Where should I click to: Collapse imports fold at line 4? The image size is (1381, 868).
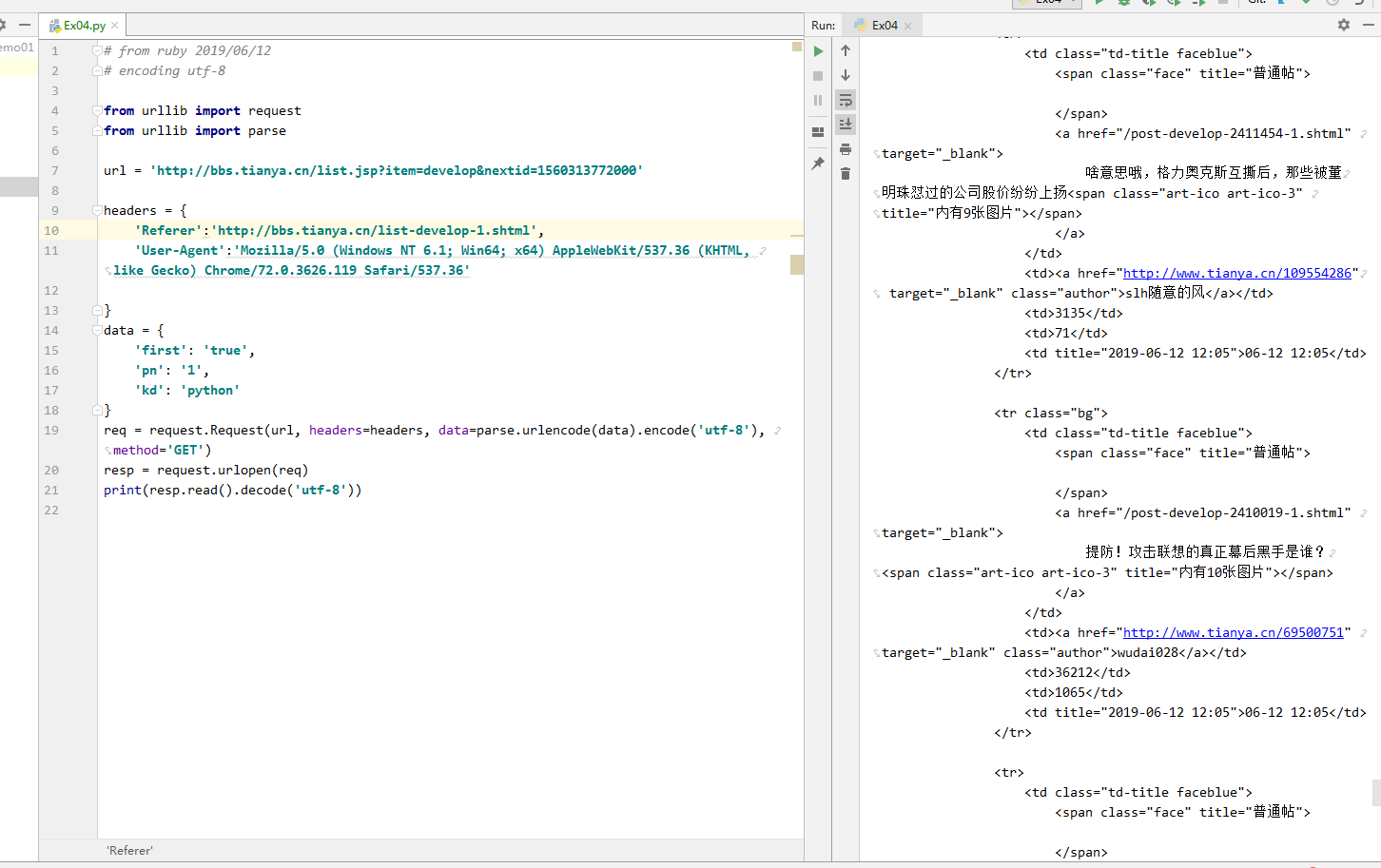click(97, 110)
